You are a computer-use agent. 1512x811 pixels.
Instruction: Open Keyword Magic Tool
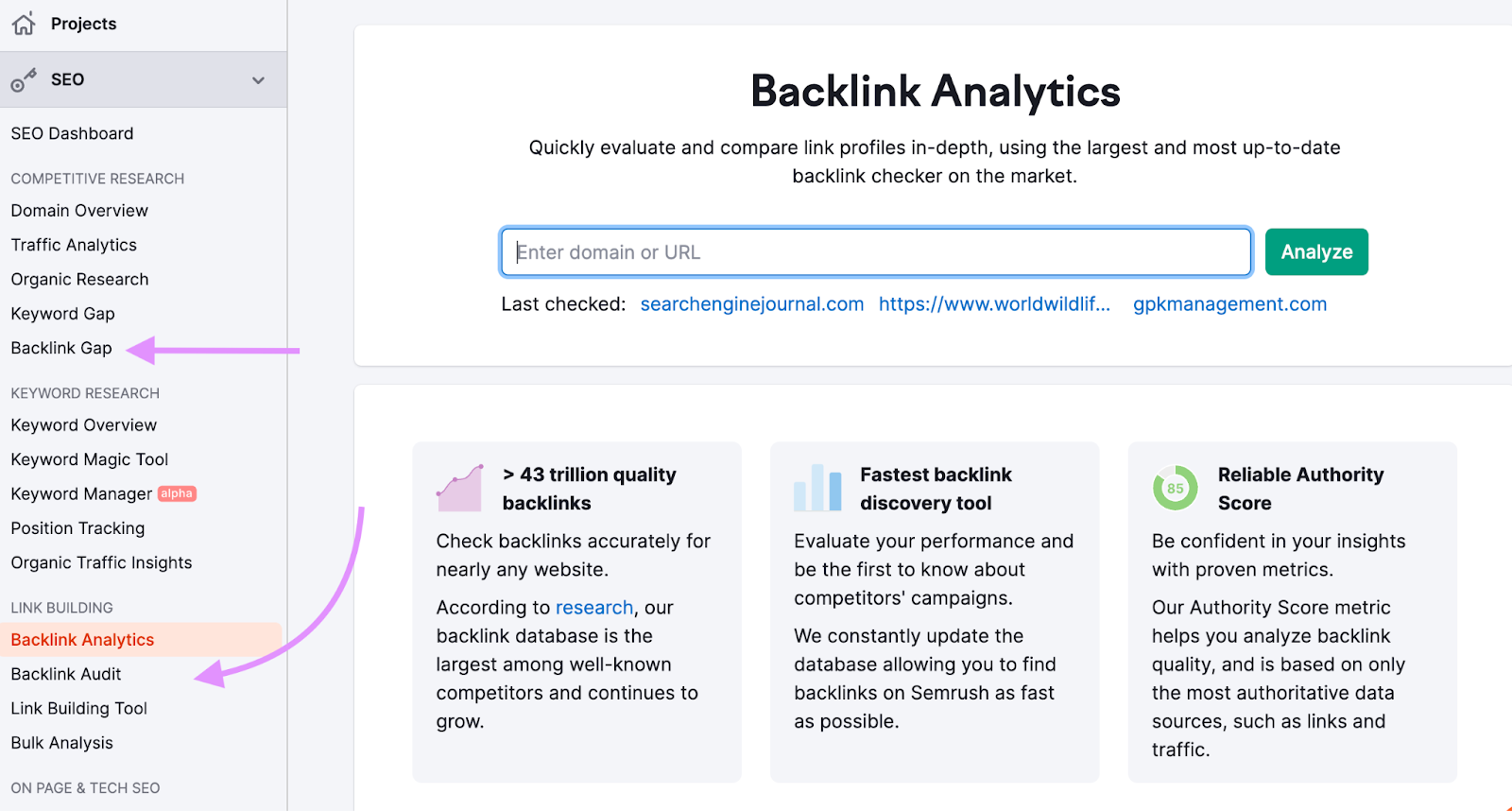(90, 459)
